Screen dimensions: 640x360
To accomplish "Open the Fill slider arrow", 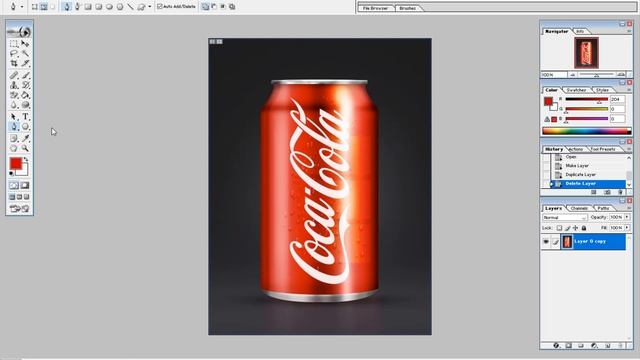I will [x=627, y=228].
